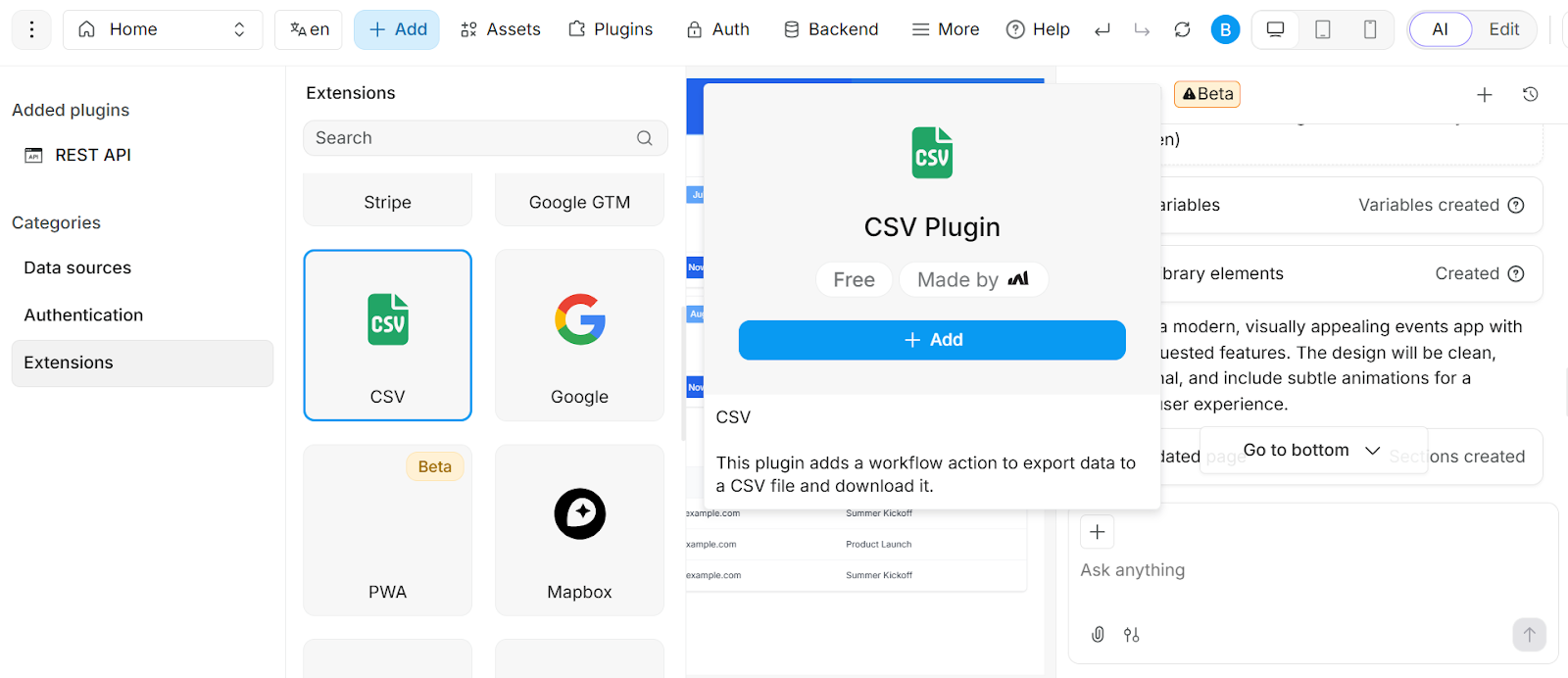
Task: Select the Google GTM extension card
Action: [579, 200]
